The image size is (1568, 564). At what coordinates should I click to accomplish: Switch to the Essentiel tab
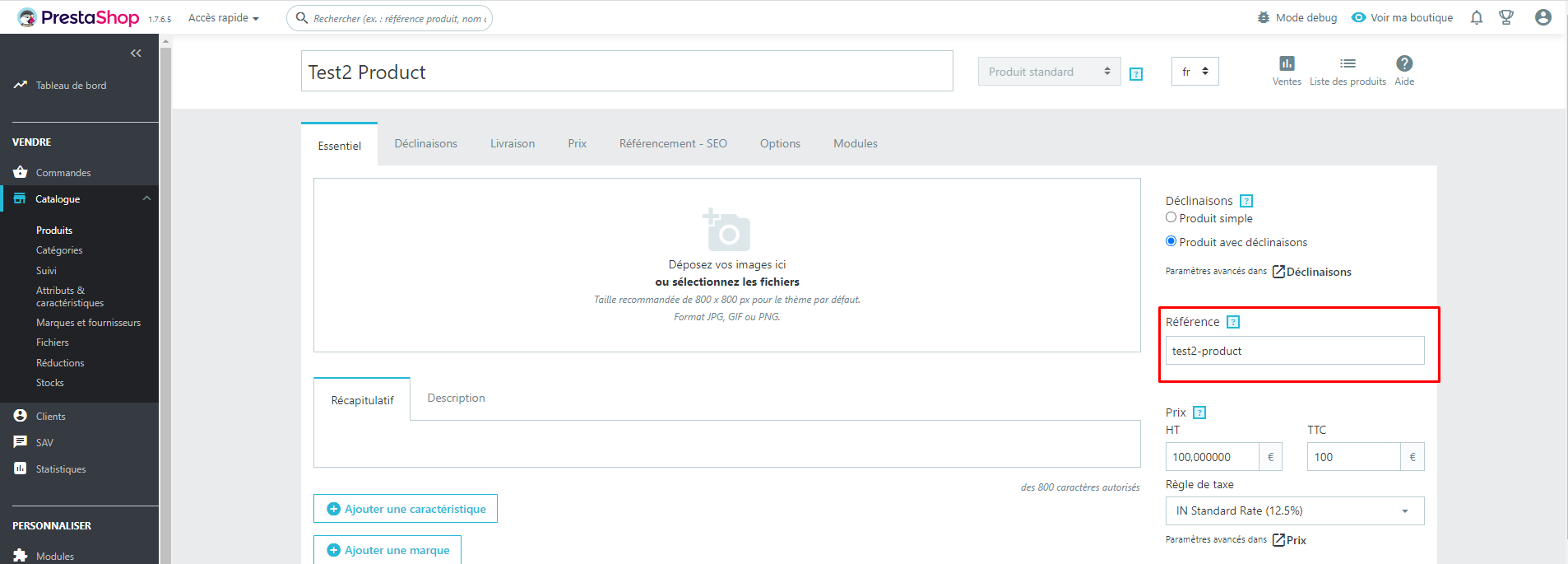pos(339,145)
